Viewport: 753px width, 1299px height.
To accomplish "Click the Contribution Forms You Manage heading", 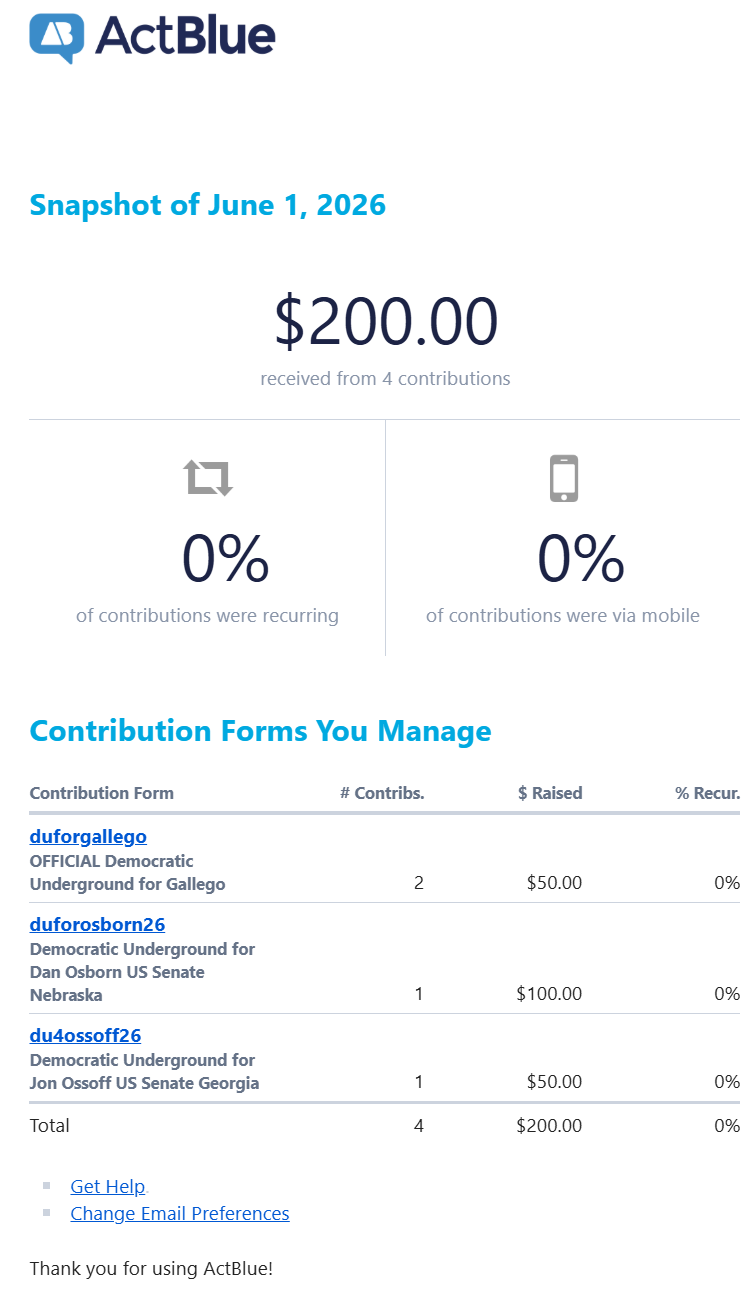I will [x=260, y=731].
